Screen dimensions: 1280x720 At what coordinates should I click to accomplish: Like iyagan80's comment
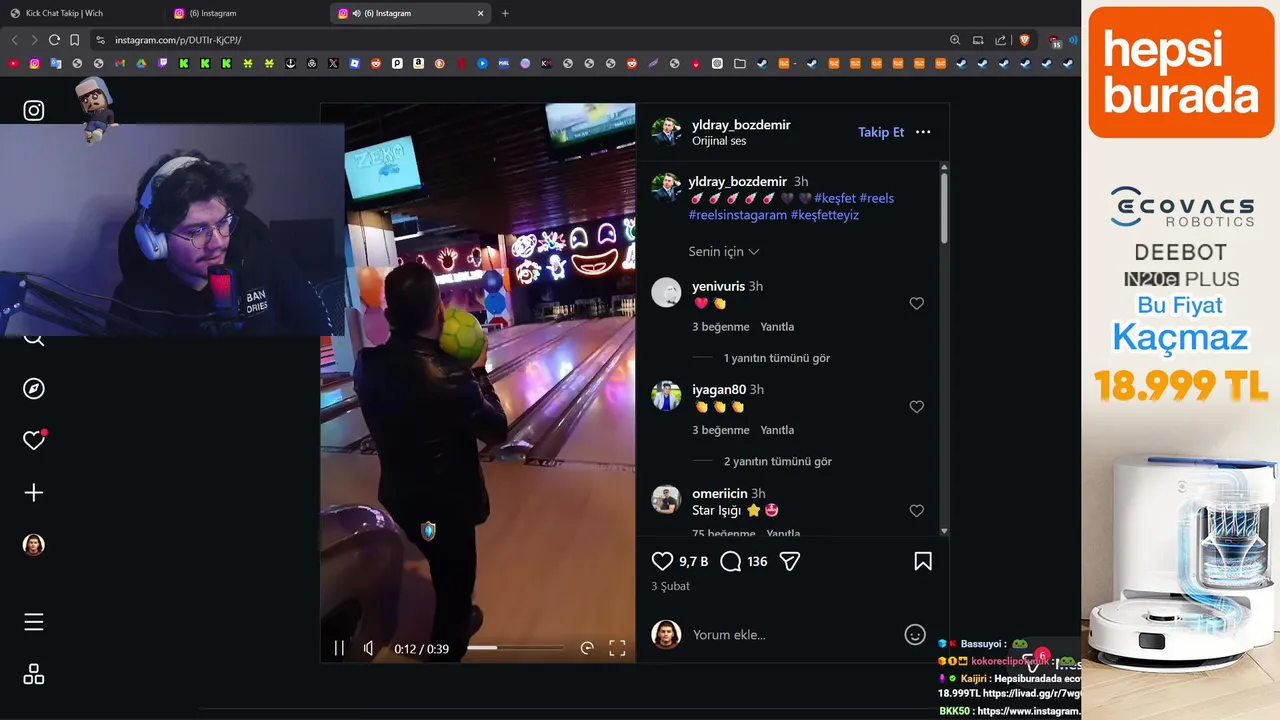pyautogui.click(x=916, y=407)
